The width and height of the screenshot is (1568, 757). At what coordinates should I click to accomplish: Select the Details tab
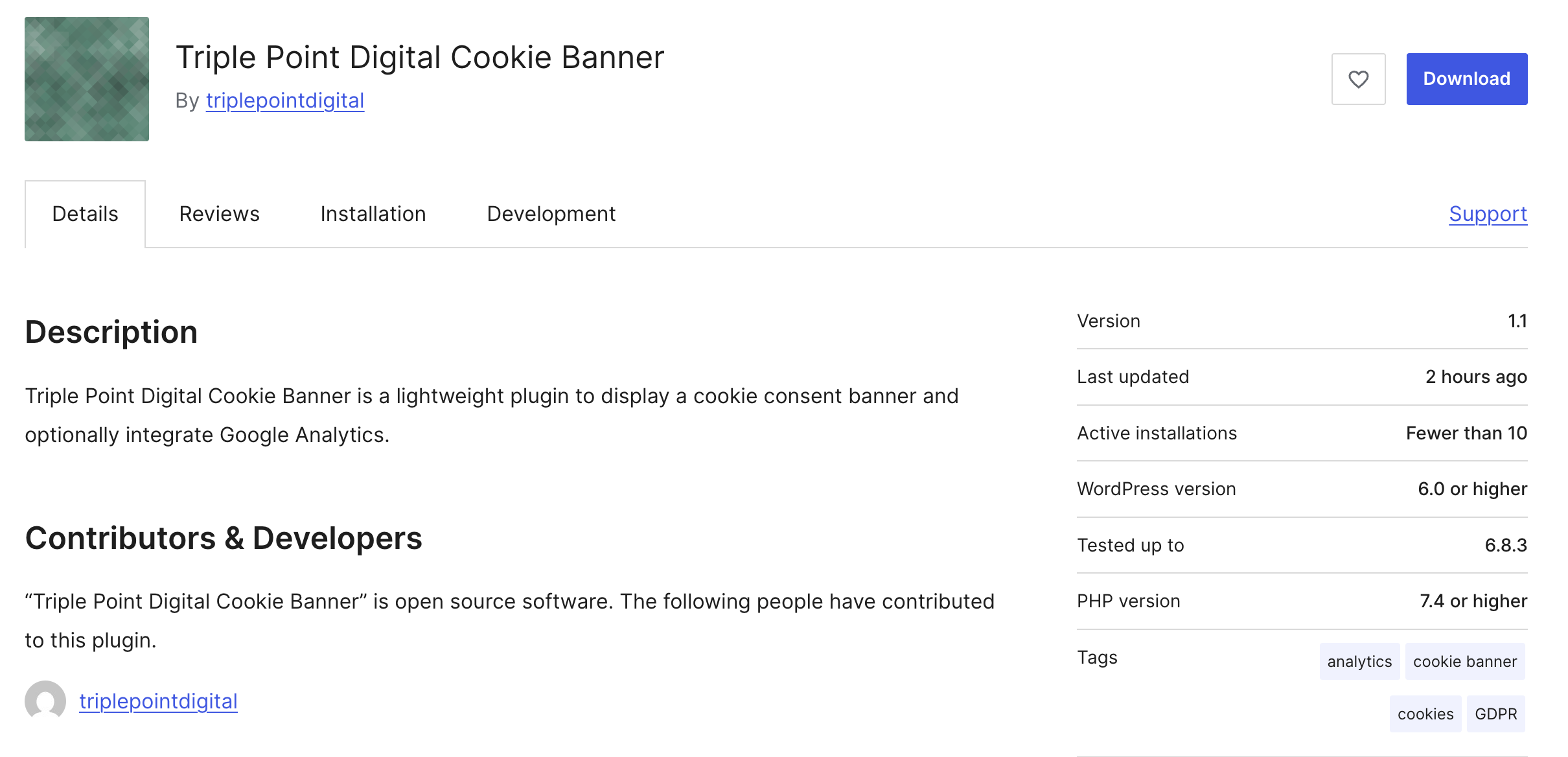[x=85, y=214]
